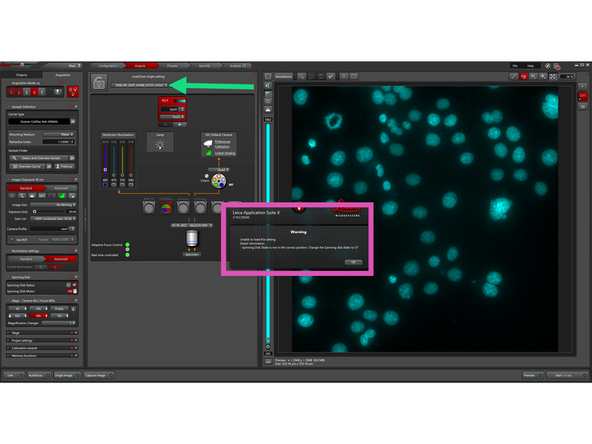Open the Process workflow tab

pyautogui.click(x=172, y=66)
